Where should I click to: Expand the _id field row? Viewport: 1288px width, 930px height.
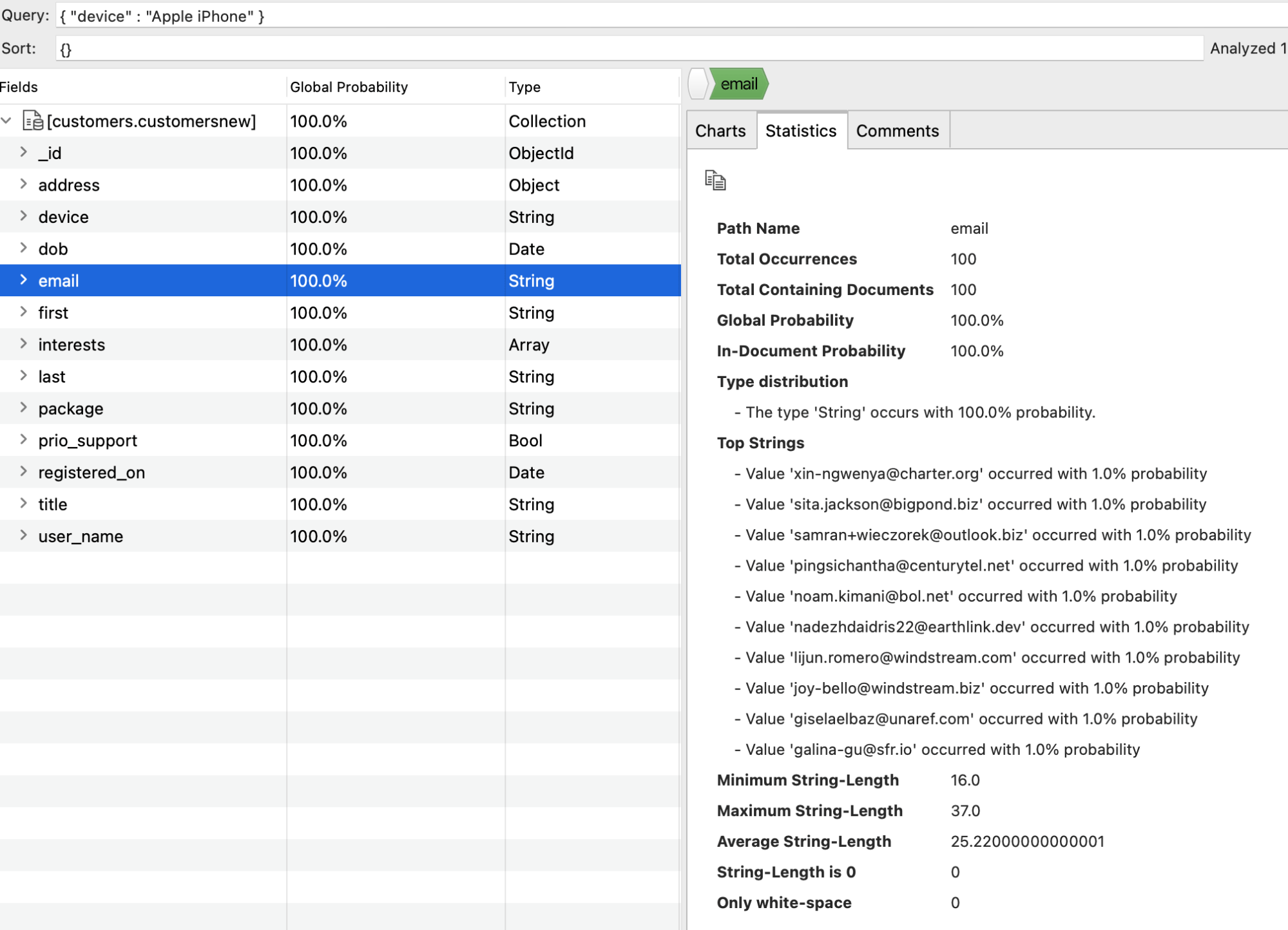pyautogui.click(x=23, y=152)
